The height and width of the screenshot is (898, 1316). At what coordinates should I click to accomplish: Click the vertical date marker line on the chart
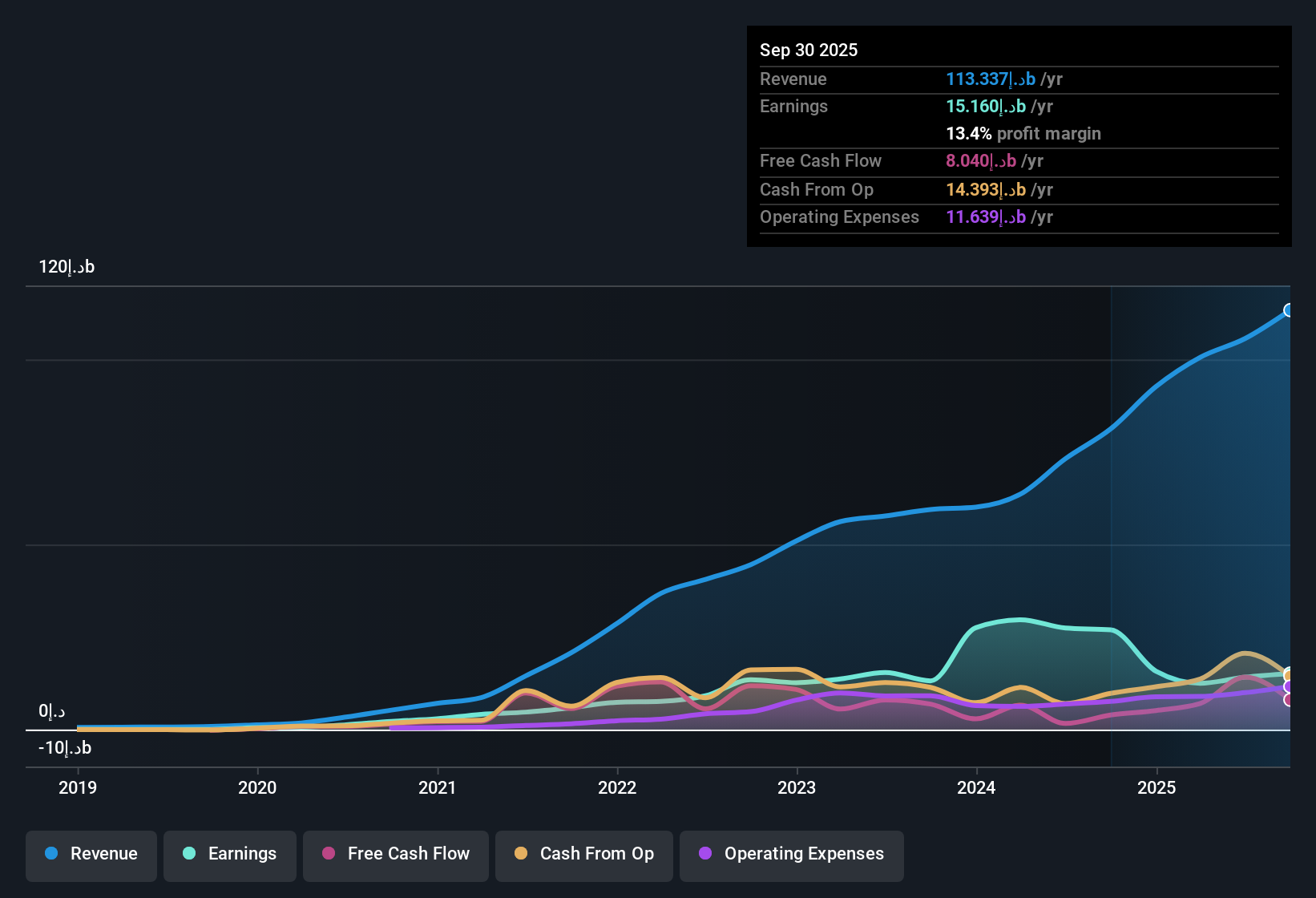coord(1112,521)
